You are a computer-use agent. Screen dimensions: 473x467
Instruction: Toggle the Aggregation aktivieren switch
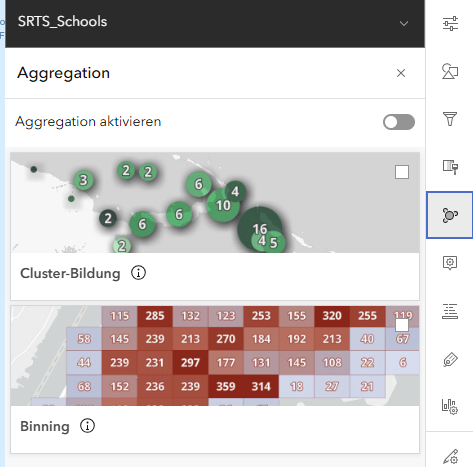399,122
